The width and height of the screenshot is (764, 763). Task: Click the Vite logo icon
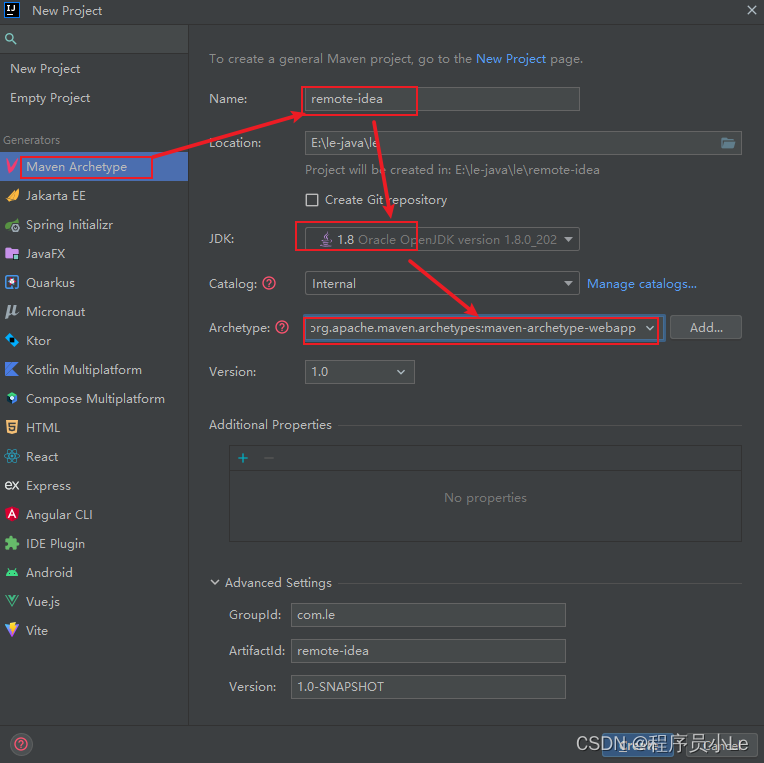click(x=12, y=630)
